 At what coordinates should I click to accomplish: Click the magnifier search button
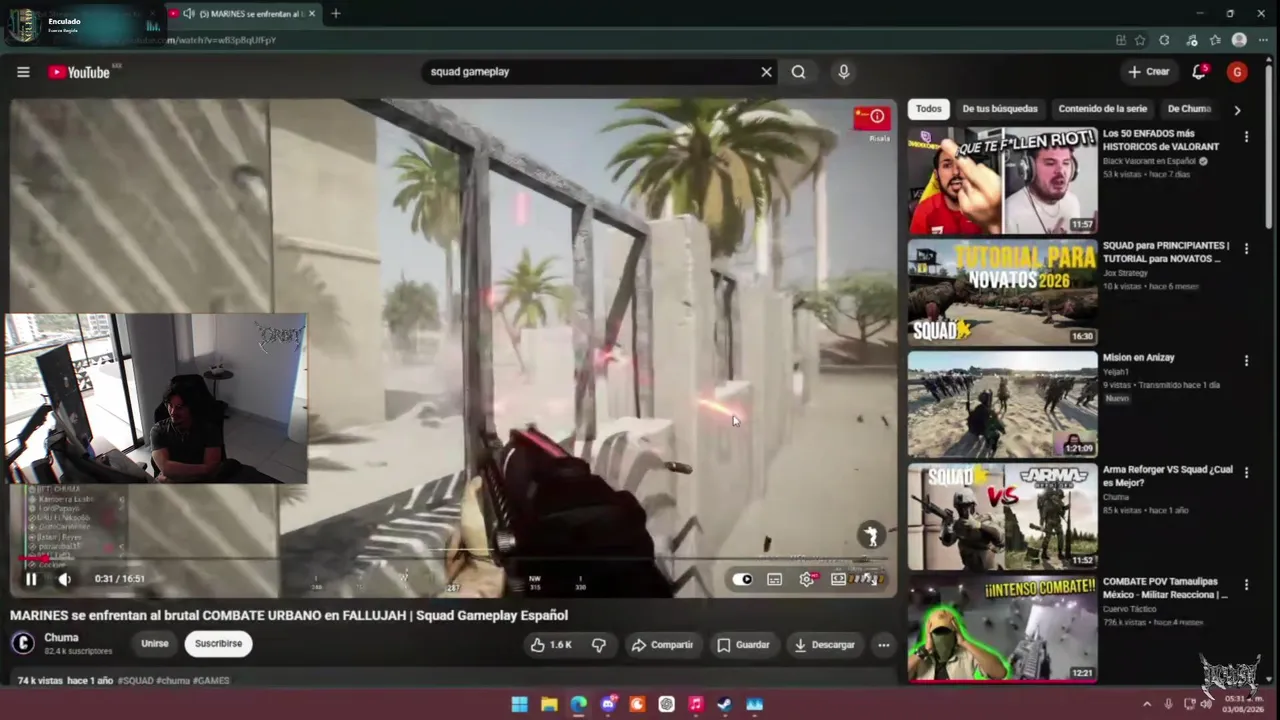[798, 72]
